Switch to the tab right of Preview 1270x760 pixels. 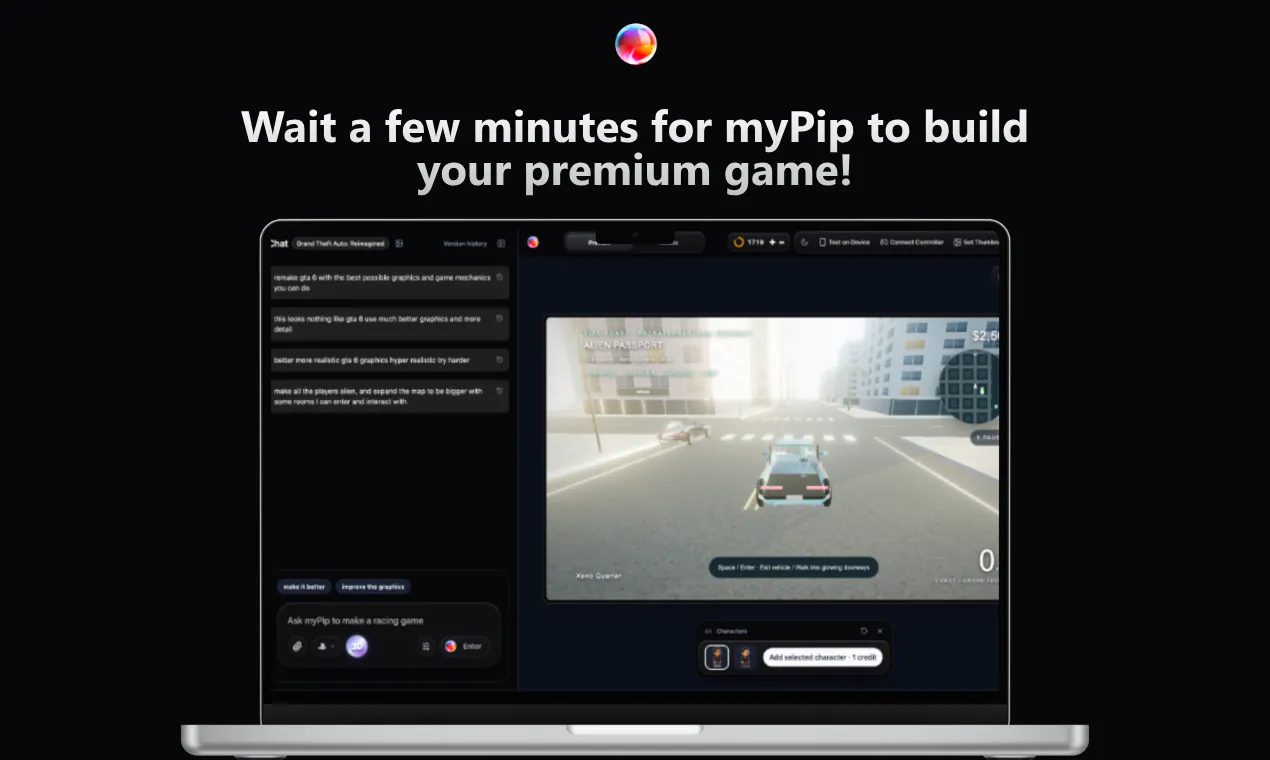[x=668, y=242]
